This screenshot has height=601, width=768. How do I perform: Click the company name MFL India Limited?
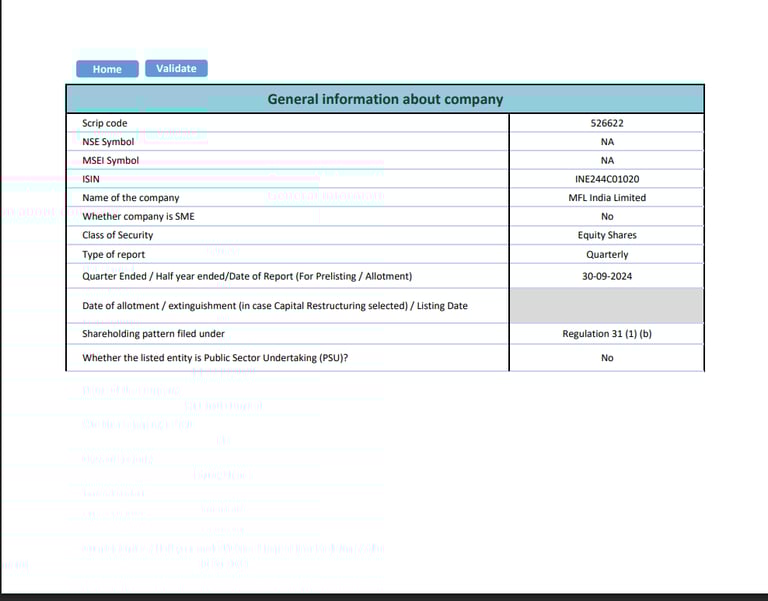pyautogui.click(x=607, y=197)
